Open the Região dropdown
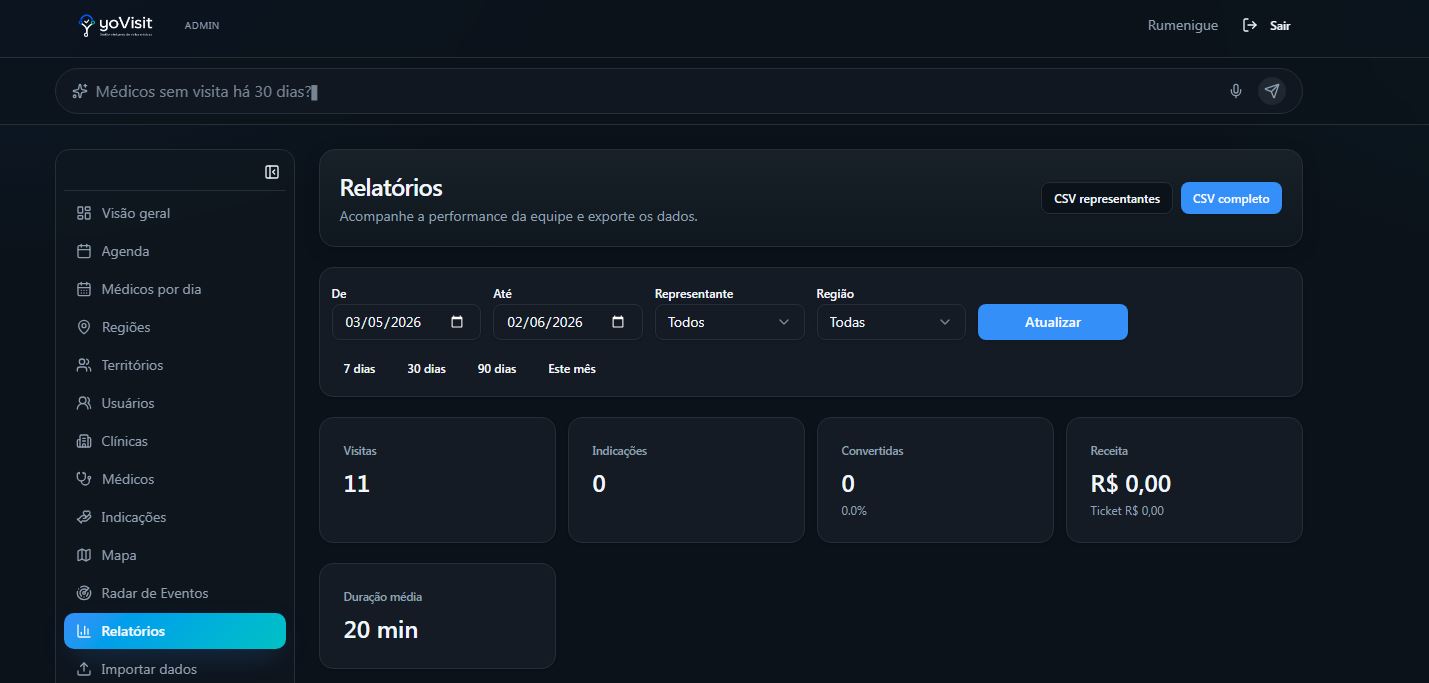Image resolution: width=1429 pixels, height=683 pixels. pyautogui.click(x=891, y=322)
